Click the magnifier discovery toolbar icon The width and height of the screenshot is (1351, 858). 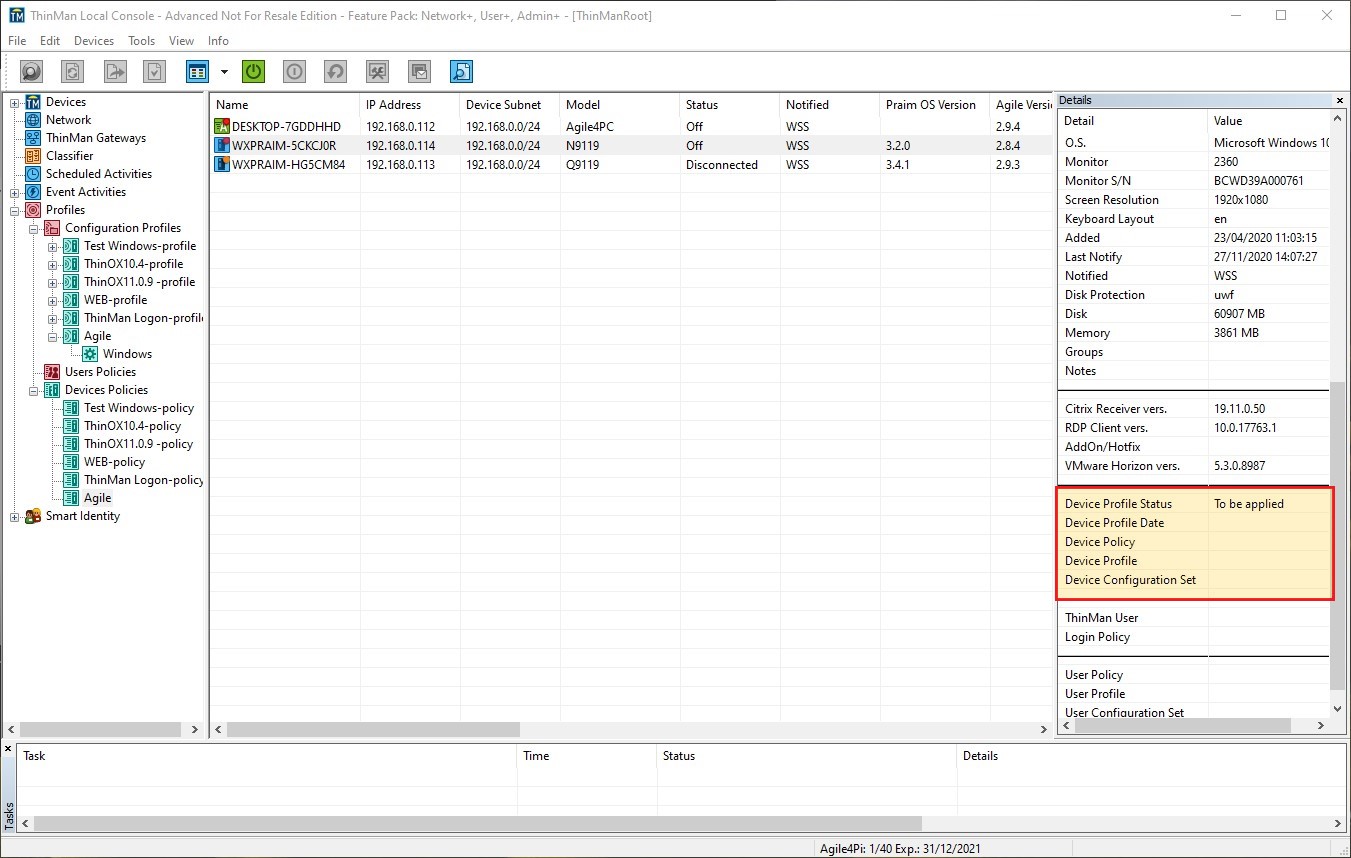click(32, 72)
